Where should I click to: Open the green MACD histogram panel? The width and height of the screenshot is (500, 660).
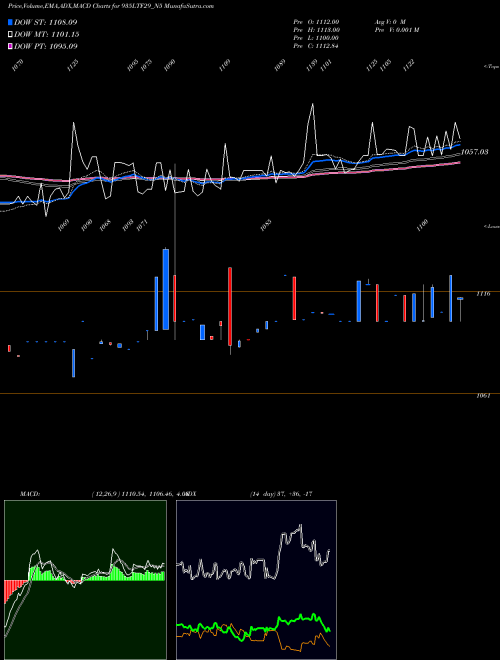(85, 580)
